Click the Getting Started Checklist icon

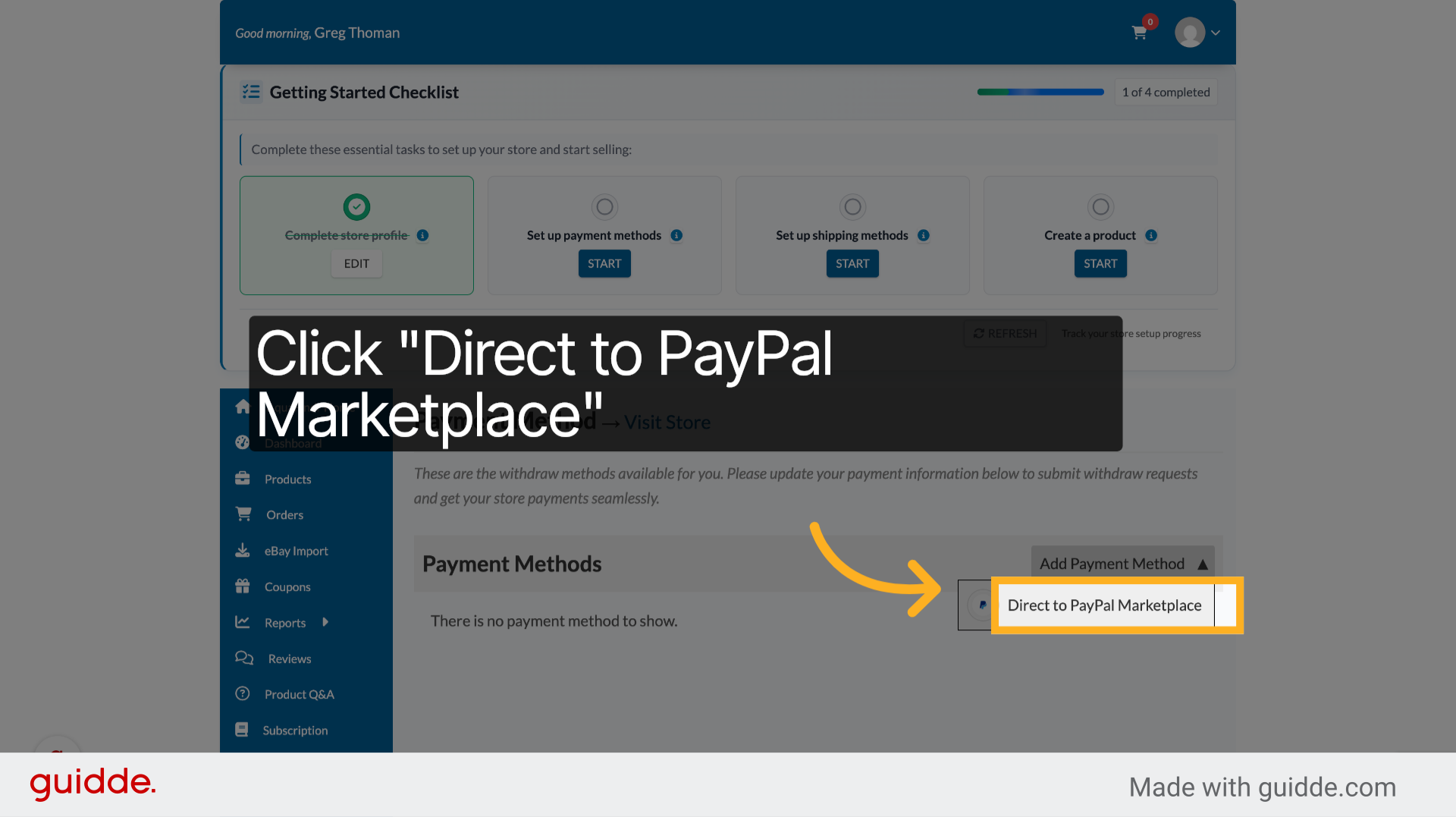251,92
